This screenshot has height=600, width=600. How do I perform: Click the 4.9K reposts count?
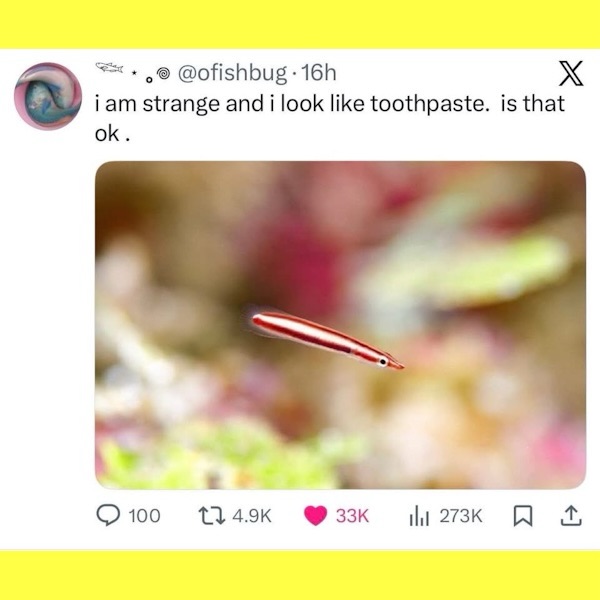(x=252, y=516)
